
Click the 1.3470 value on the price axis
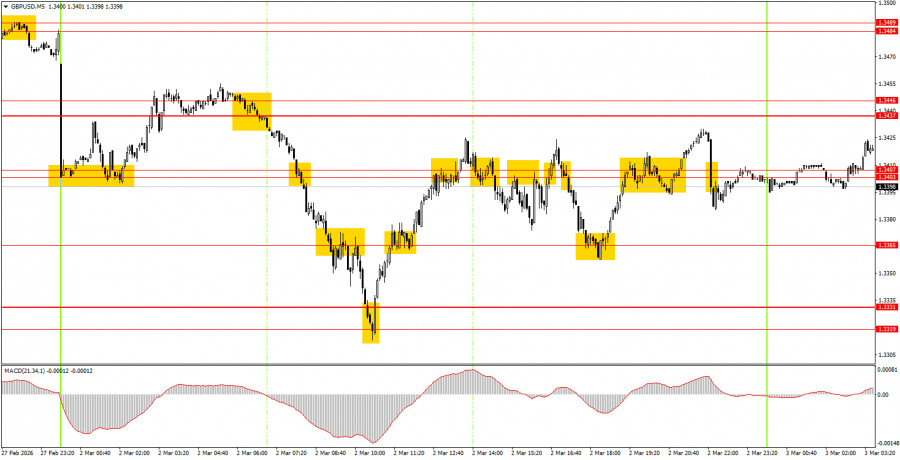886,57
